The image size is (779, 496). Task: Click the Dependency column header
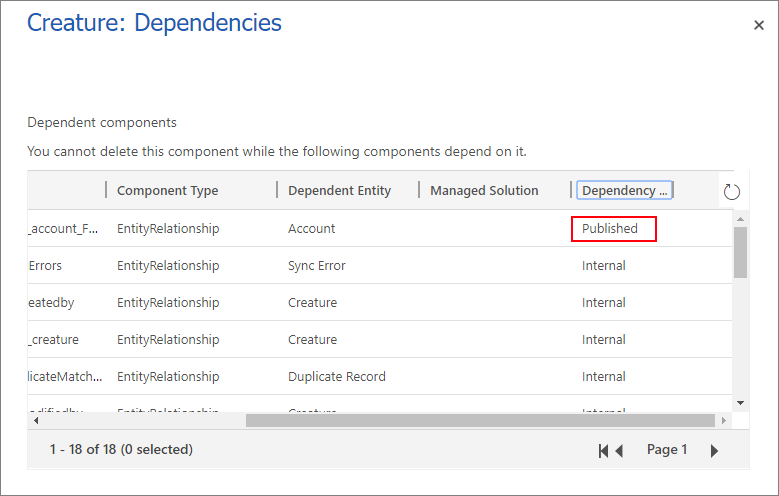click(x=625, y=190)
